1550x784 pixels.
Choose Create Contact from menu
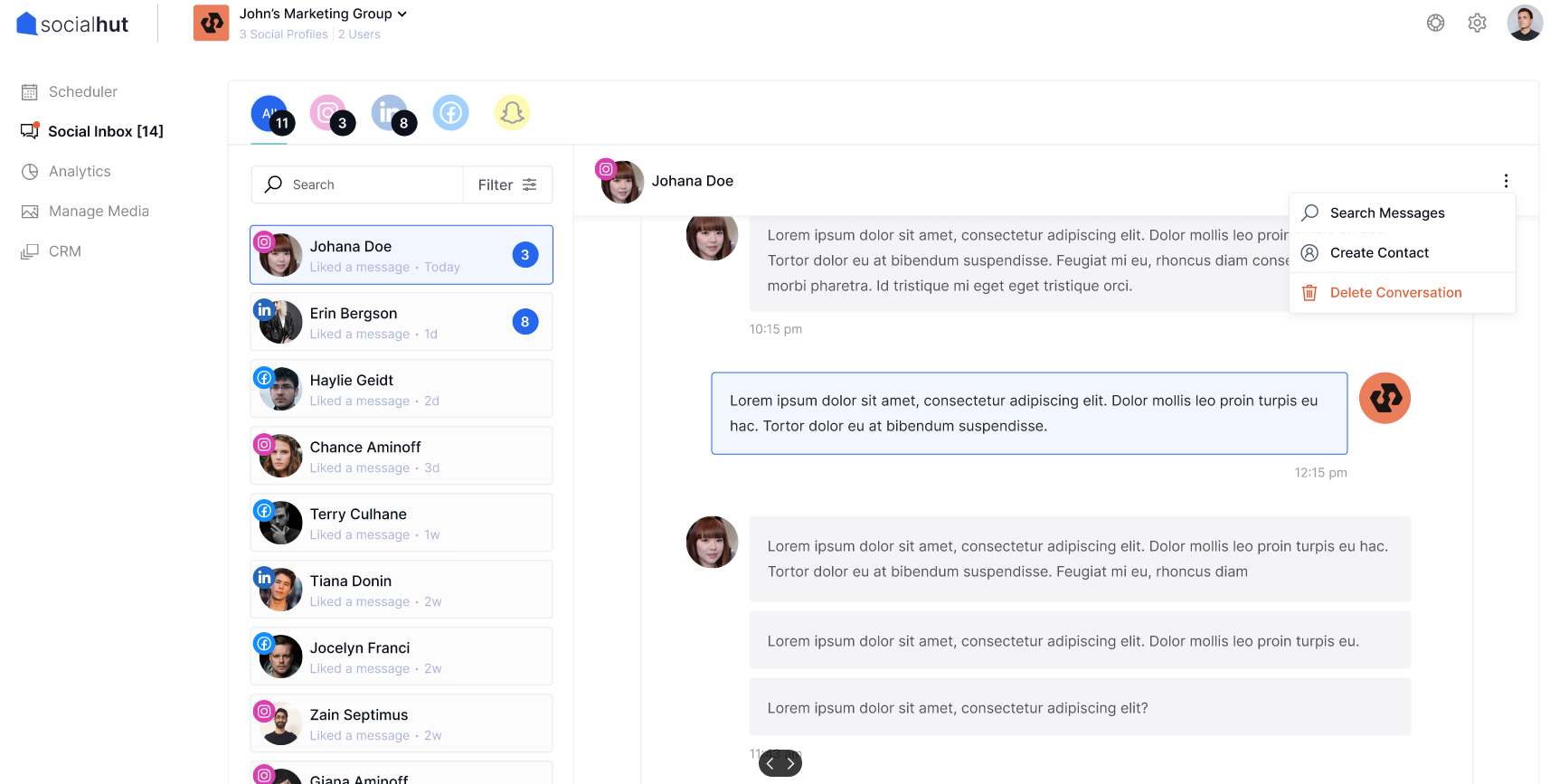coord(1379,253)
